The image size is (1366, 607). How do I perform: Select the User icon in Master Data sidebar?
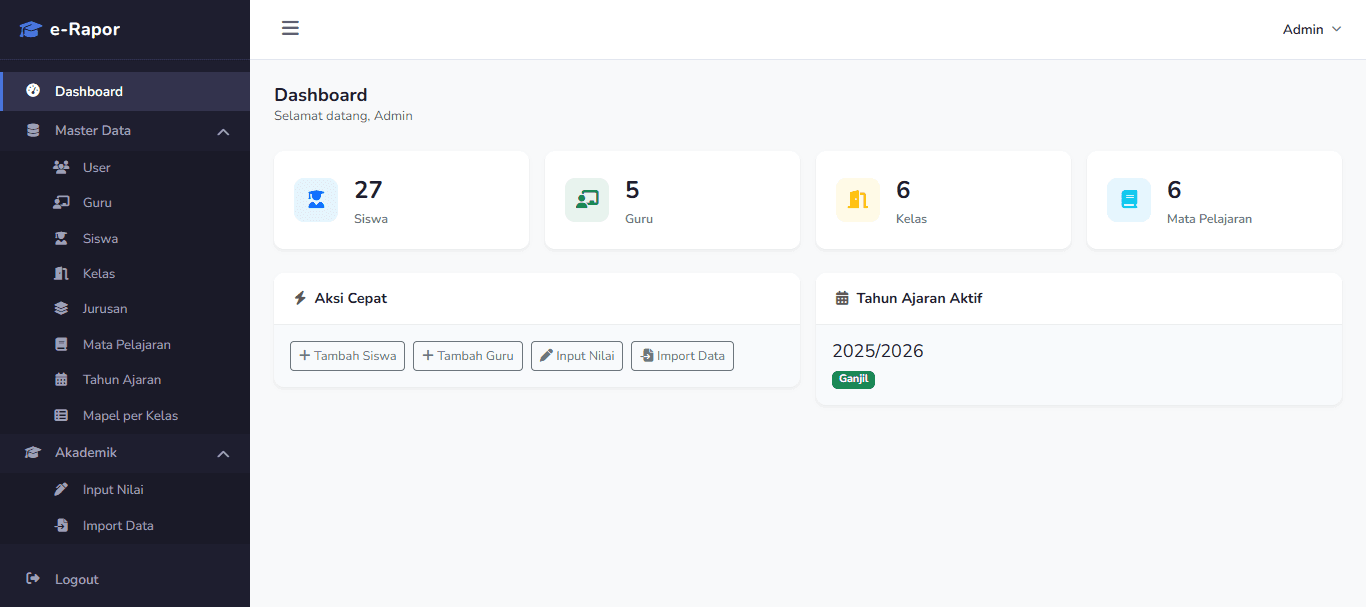63,166
